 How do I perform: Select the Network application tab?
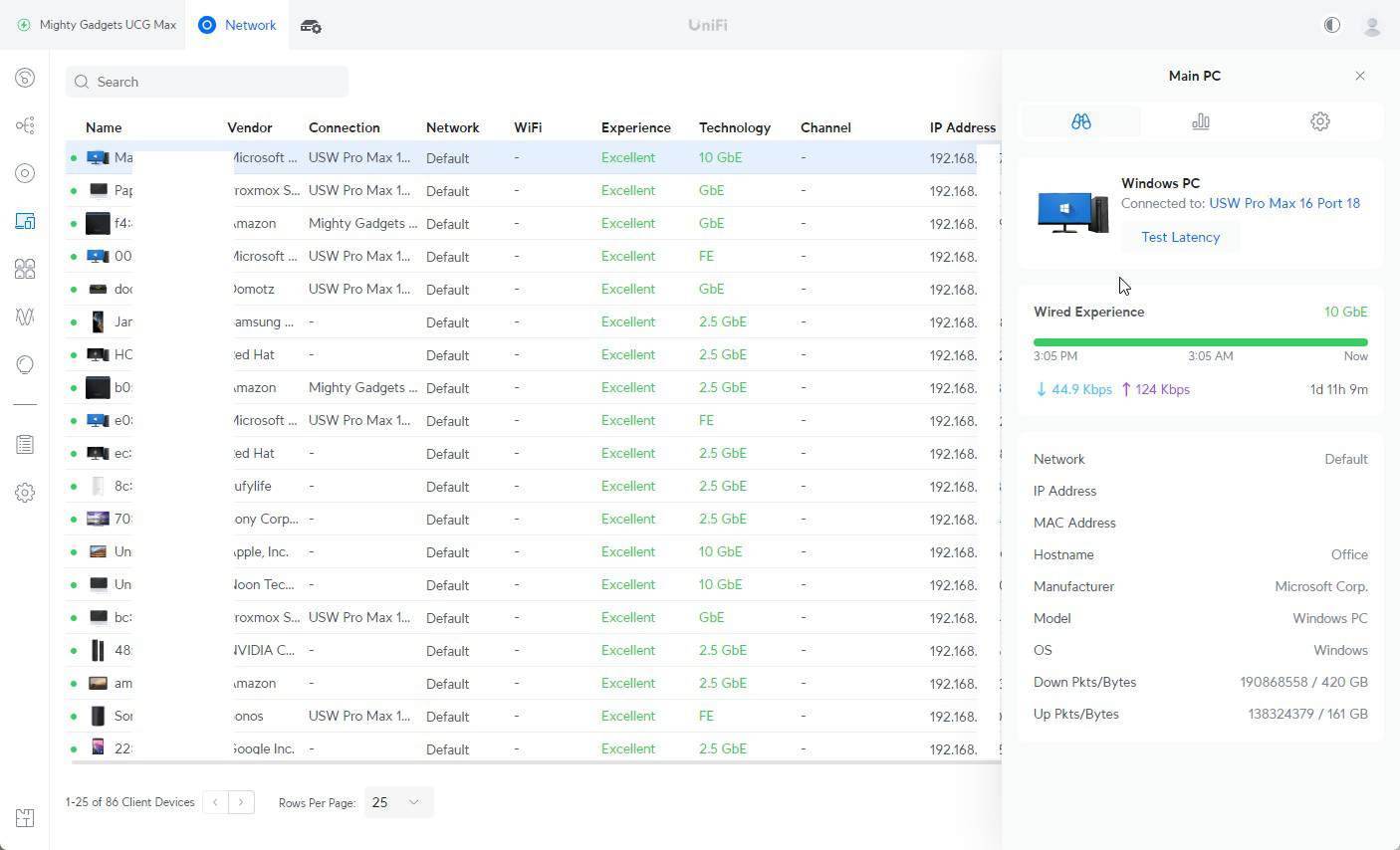pos(238,25)
